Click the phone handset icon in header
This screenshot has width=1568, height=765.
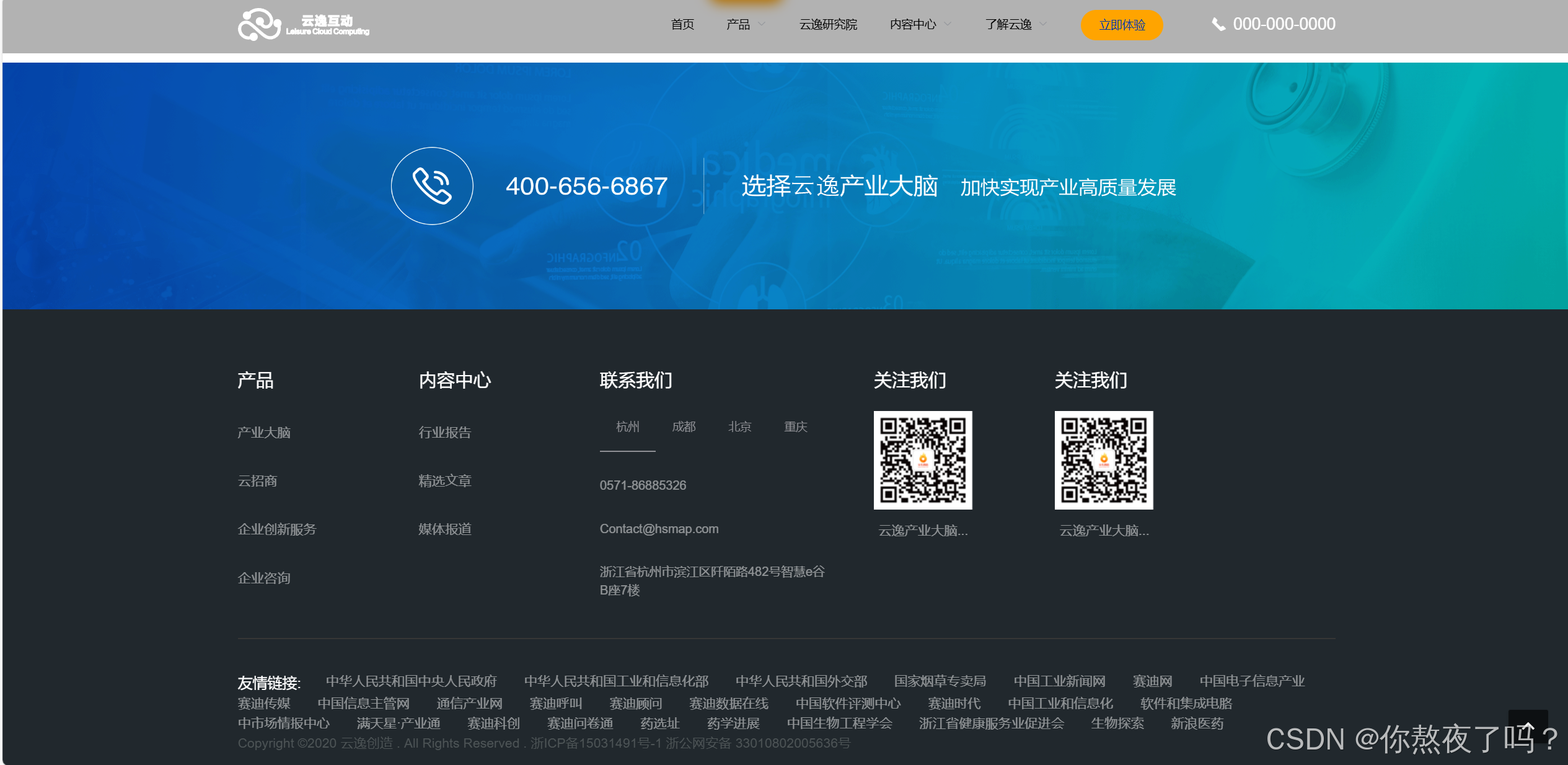tap(1218, 24)
